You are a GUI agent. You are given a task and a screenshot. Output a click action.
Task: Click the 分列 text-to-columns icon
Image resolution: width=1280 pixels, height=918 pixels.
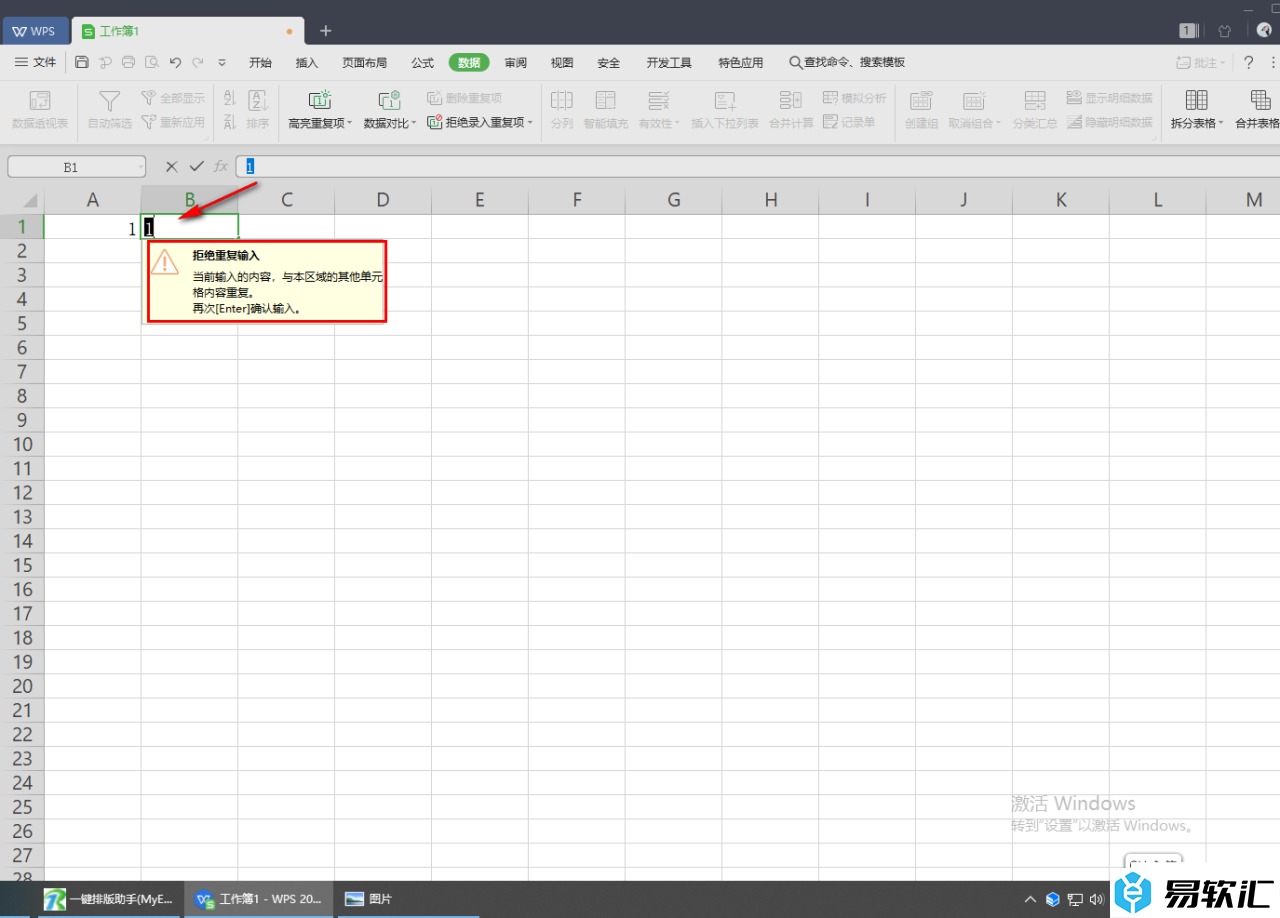pyautogui.click(x=562, y=100)
